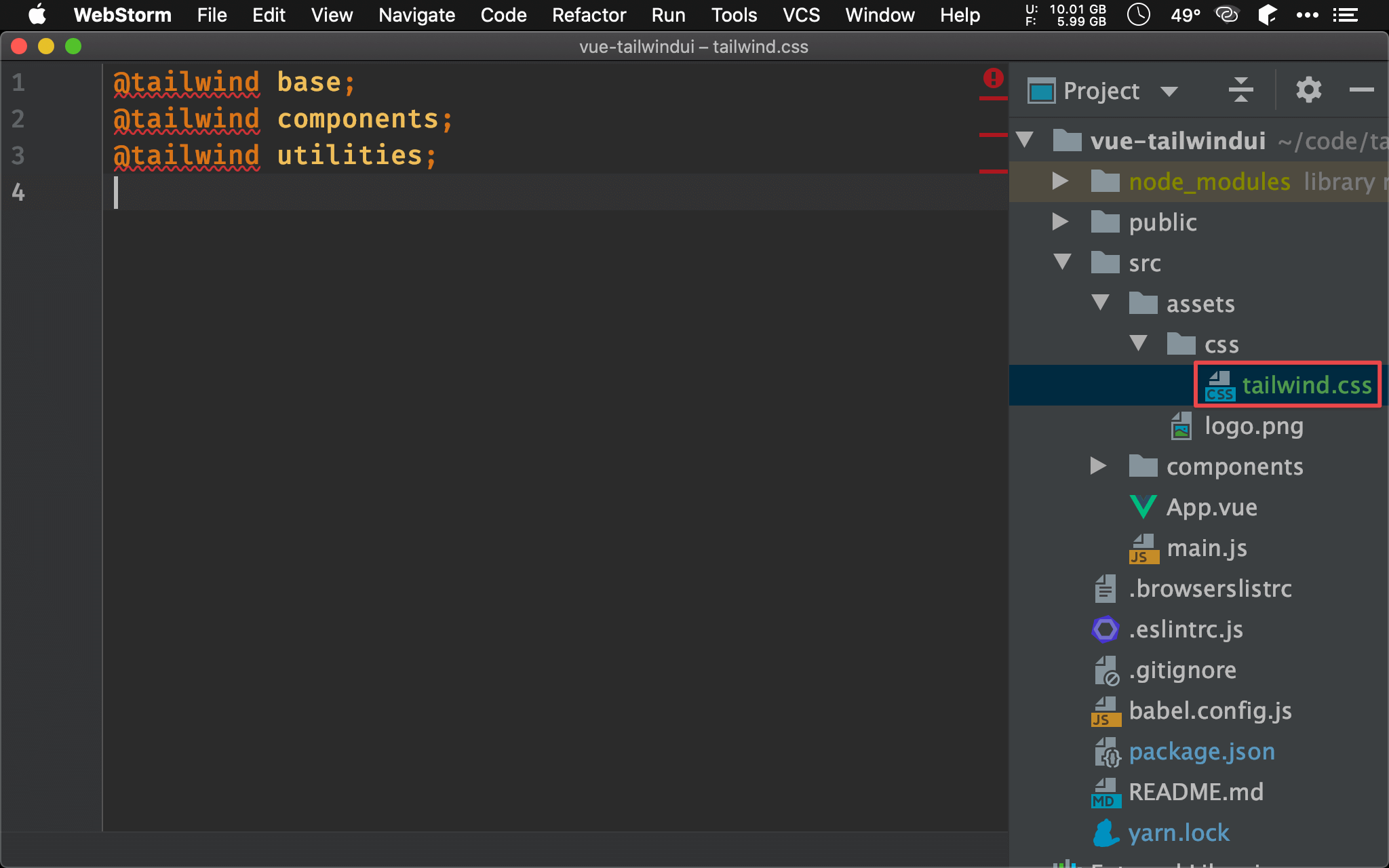Click the Creative Cloud menu bar icon
This screenshot has width=1389, height=868.
(1226, 14)
